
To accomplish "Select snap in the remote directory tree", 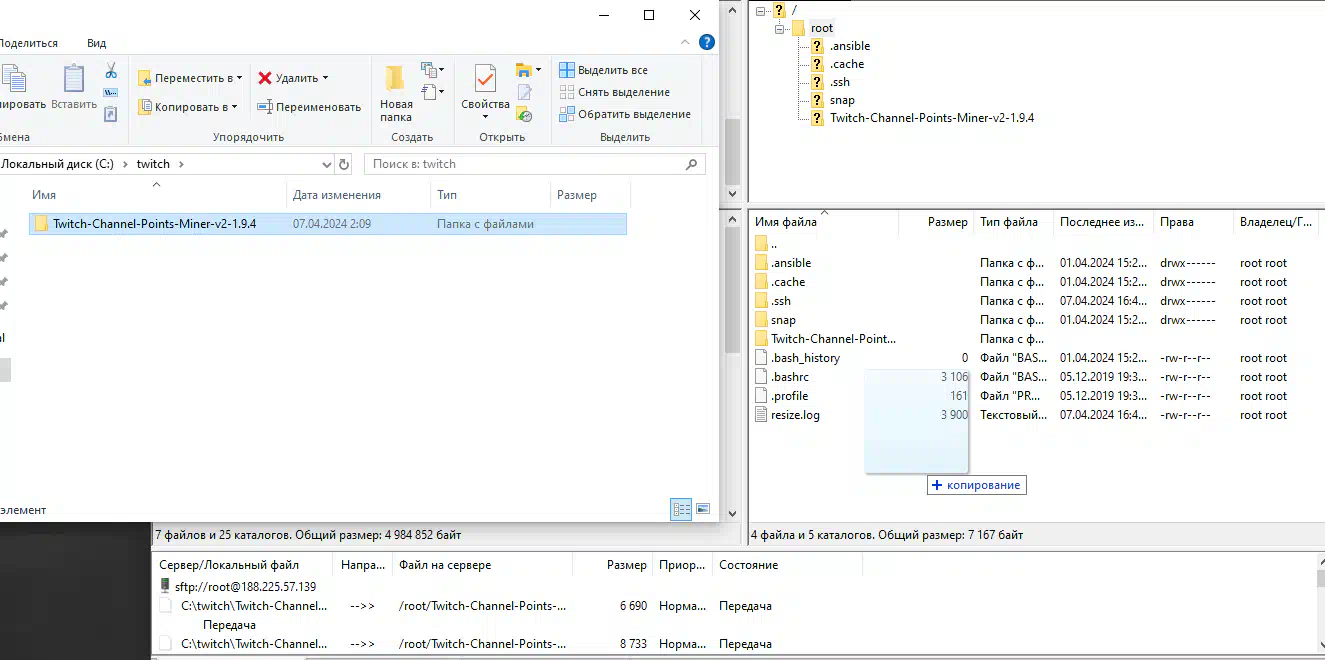I will coord(842,100).
